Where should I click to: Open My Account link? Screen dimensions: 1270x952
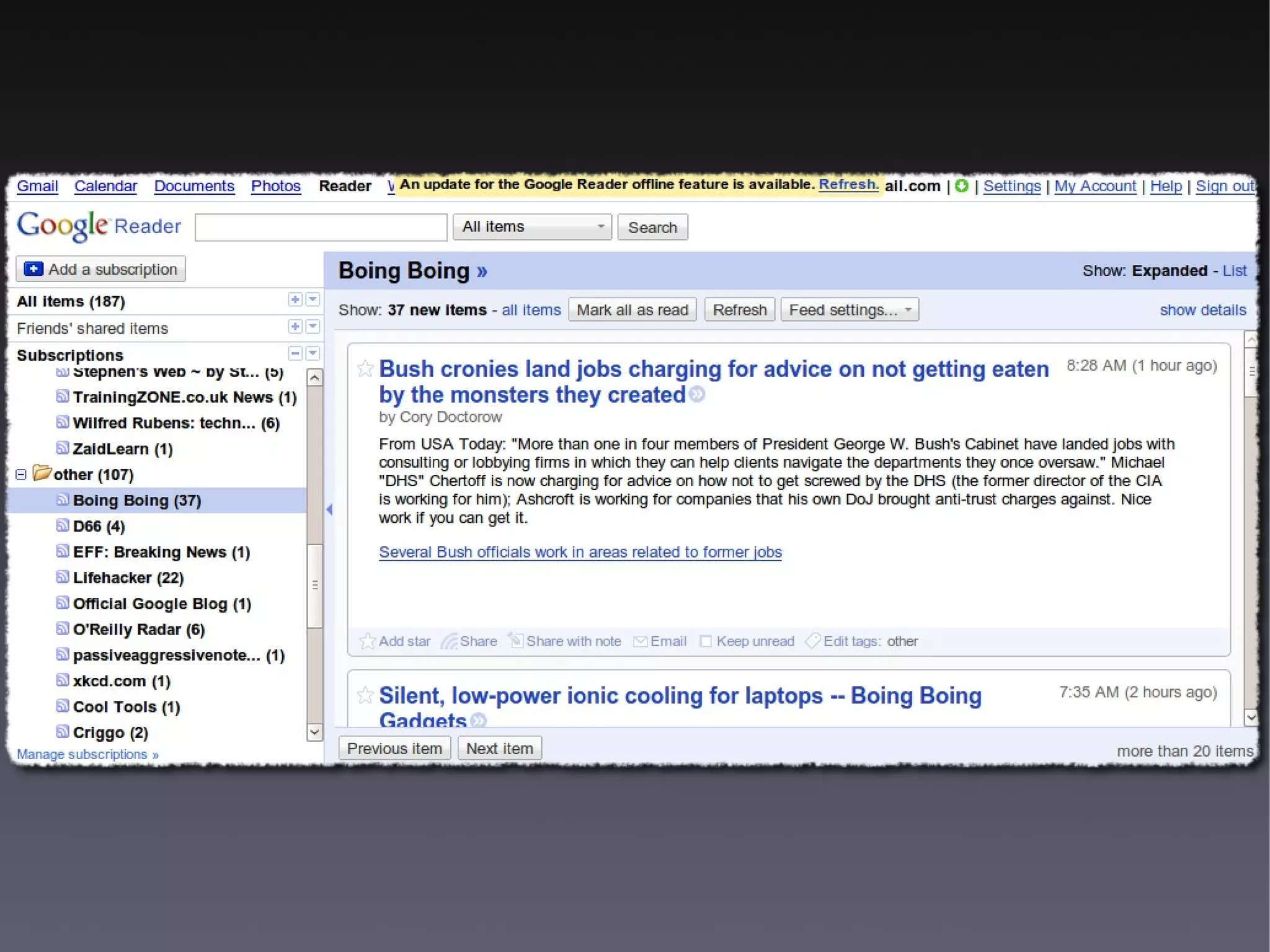tap(1095, 186)
